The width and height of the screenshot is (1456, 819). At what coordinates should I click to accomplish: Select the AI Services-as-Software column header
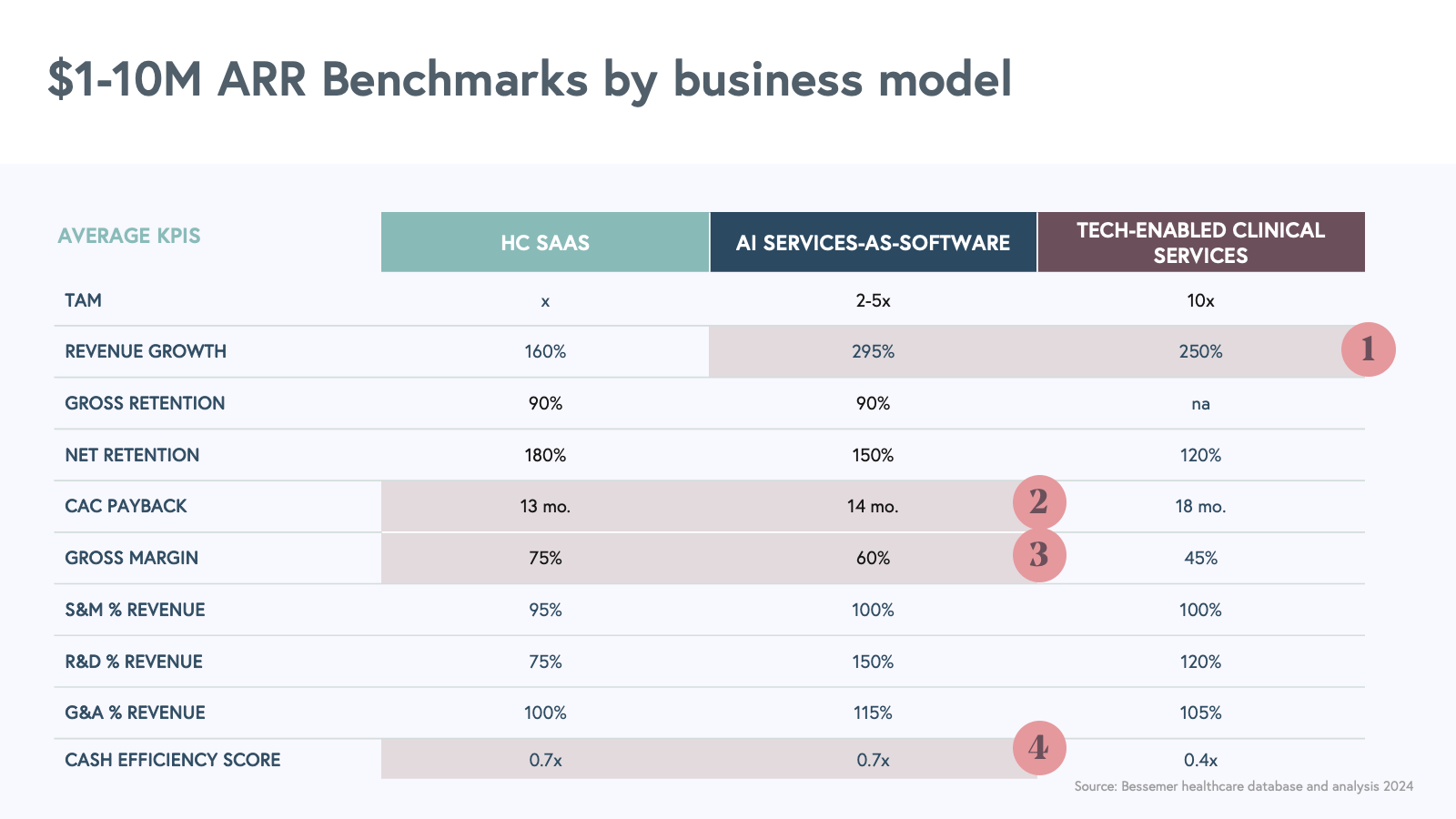(x=873, y=243)
